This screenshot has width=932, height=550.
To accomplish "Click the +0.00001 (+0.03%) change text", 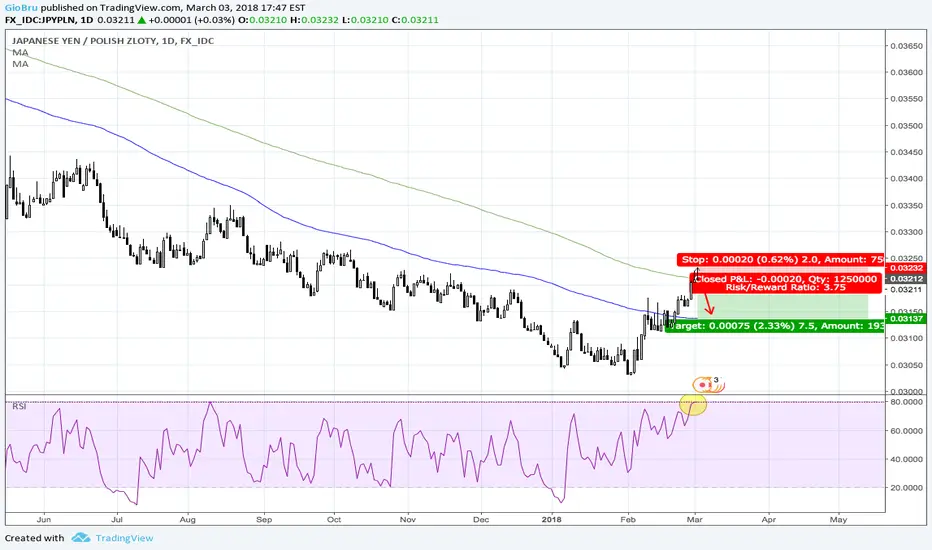I will point(191,20).
